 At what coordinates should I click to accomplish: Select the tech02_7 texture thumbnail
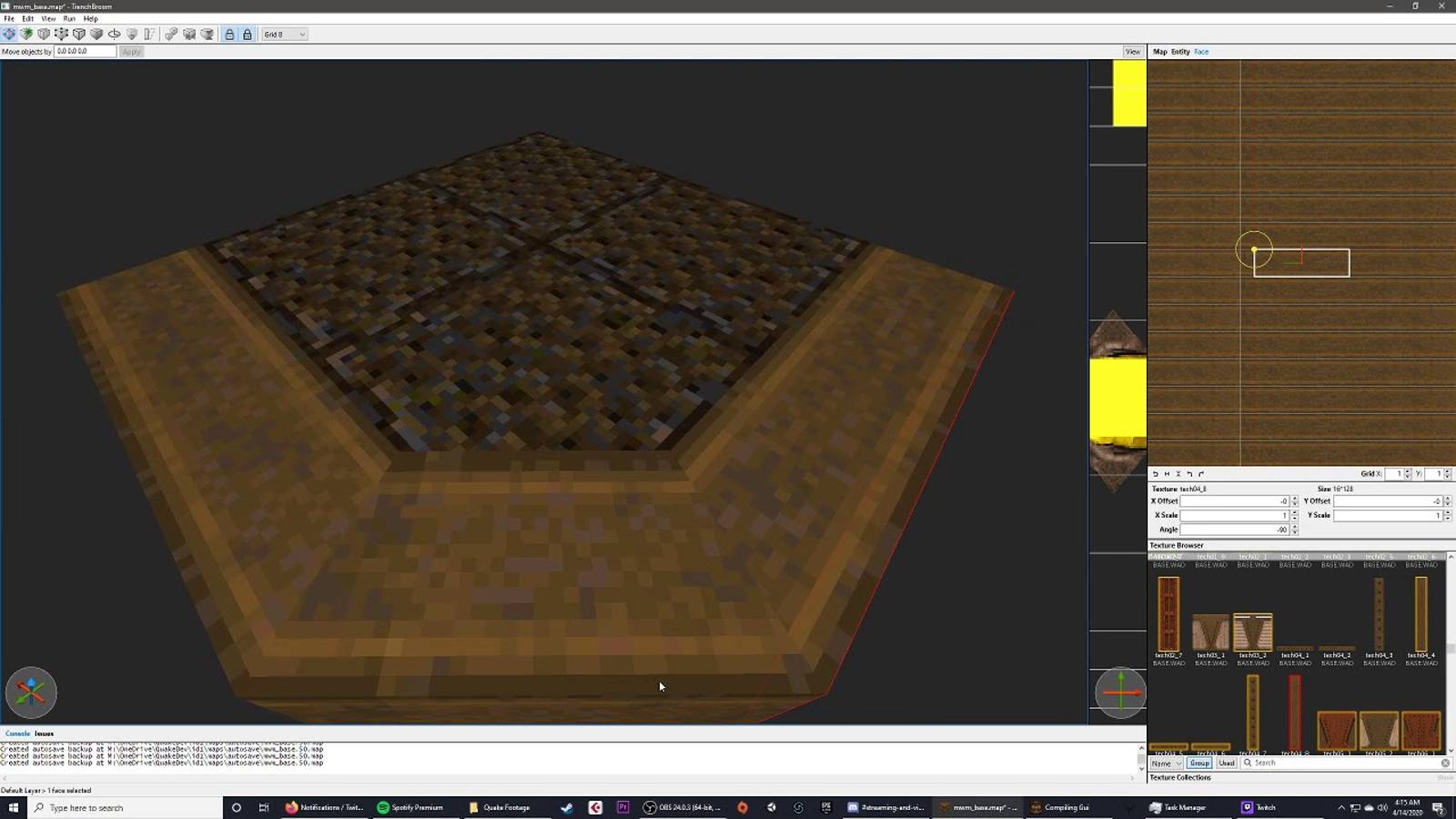[x=1168, y=613]
